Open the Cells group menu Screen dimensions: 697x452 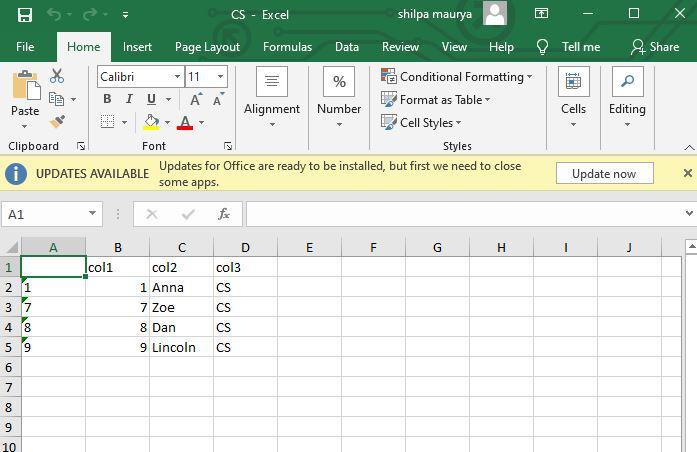coord(573,97)
